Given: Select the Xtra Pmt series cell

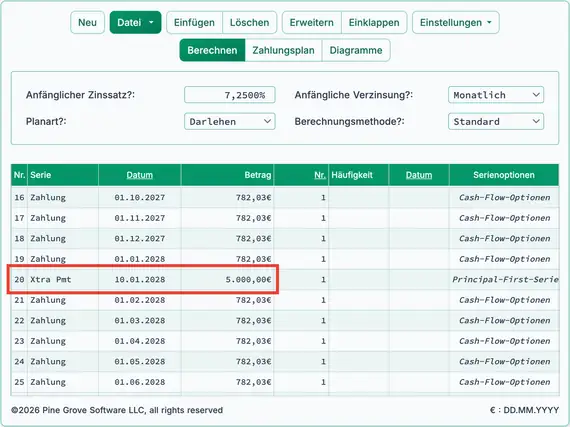Looking at the screenshot, I should coord(63,279).
